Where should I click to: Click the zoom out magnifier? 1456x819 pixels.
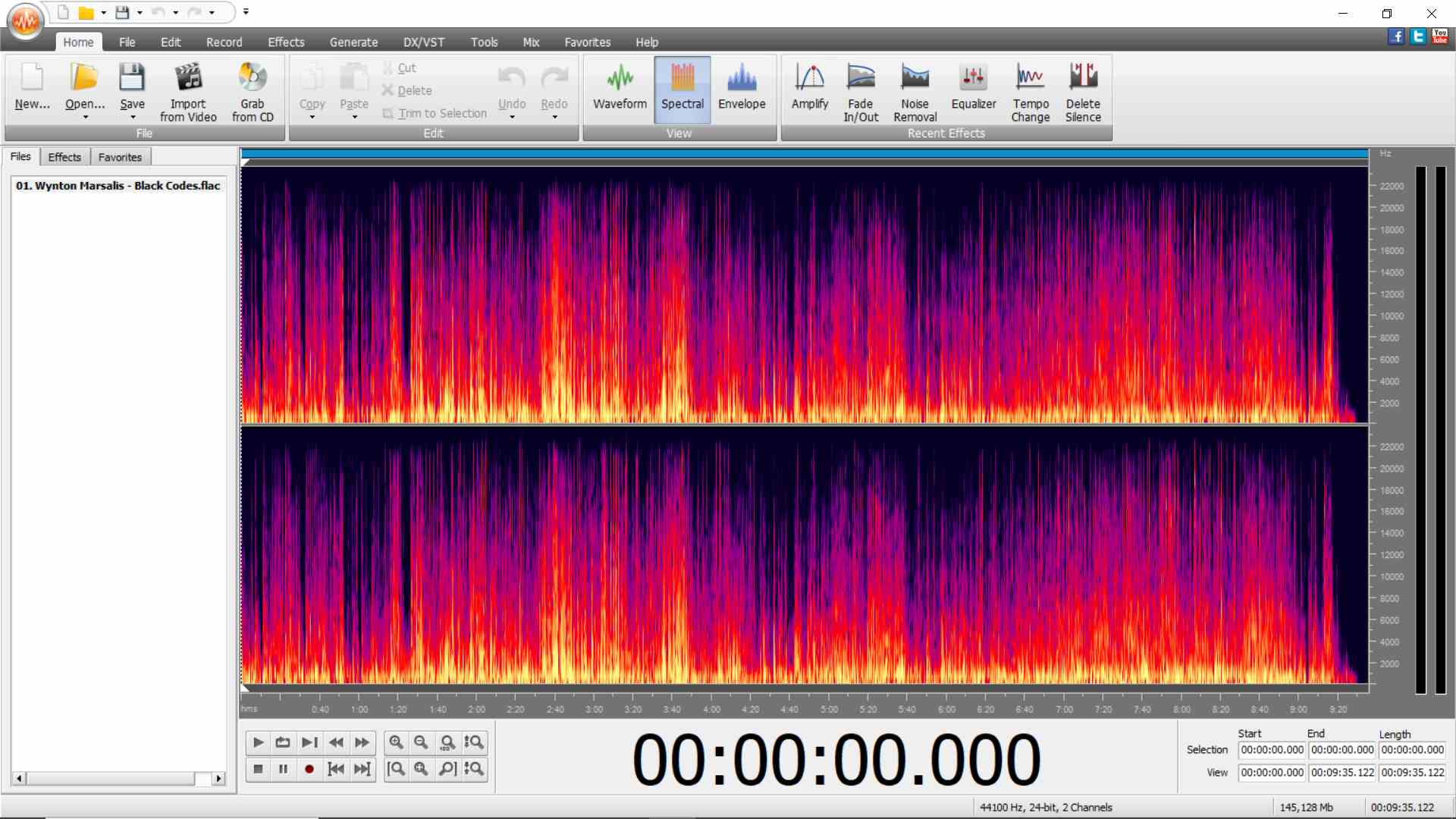[421, 742]
